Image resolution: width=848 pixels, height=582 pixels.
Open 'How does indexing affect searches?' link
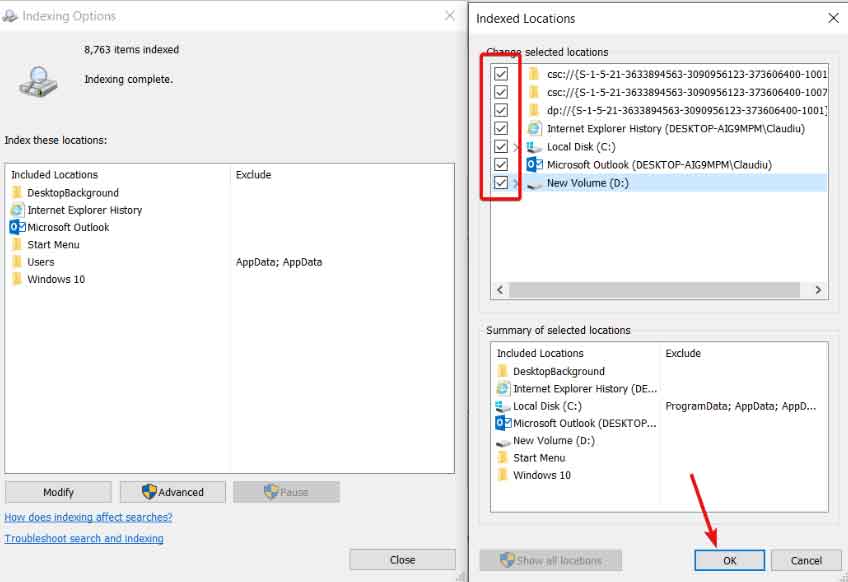click(88, 517)
